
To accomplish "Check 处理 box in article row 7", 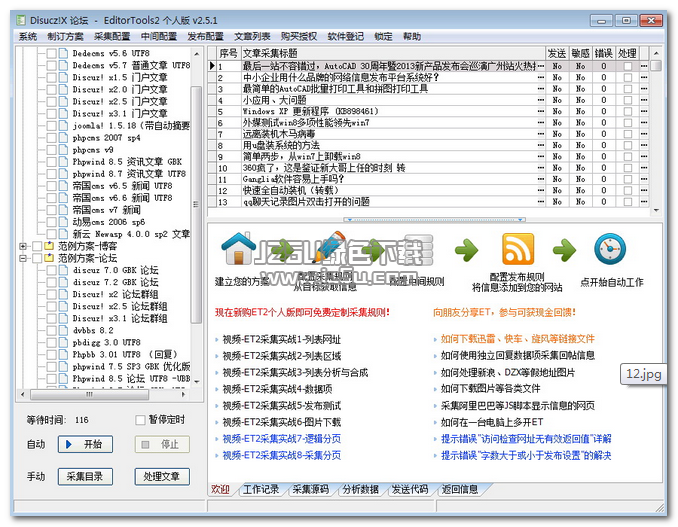I will point(627,134).
